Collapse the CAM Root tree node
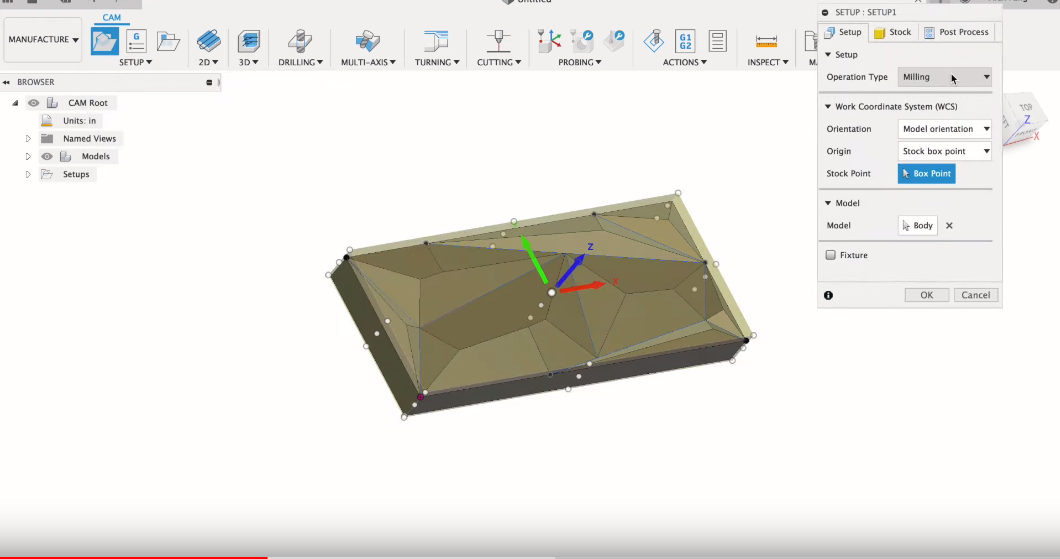Viewport: 1060px width, 559px height. click(x=15, y=103)
